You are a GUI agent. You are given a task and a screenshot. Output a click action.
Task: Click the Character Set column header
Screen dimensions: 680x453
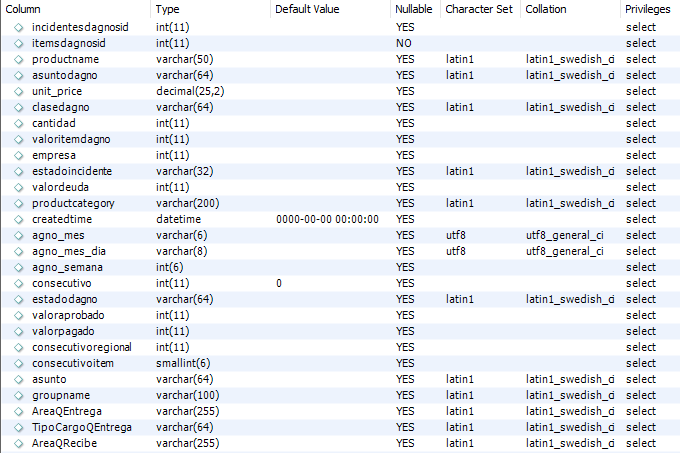point(481,9)
